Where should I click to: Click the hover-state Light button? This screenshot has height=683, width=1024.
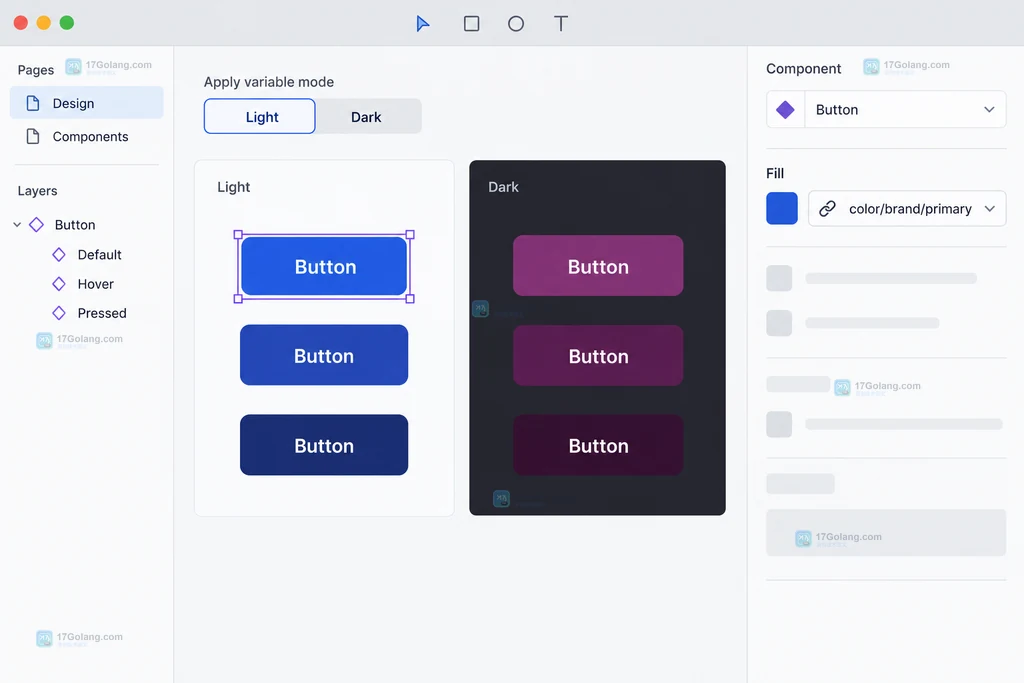click(x=324, y=355)
